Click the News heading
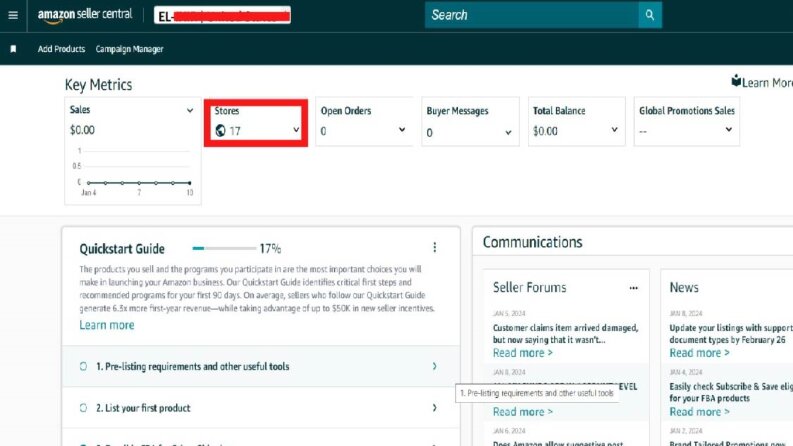Image resolution: width=793 pixels, height=446 pixels. coord(684,287)
